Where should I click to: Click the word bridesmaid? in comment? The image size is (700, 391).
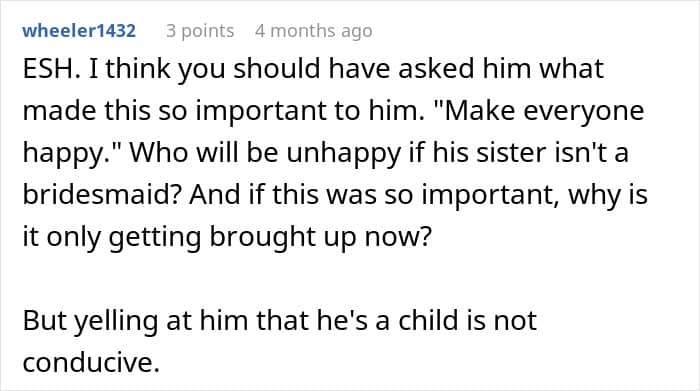pos(101,194)
